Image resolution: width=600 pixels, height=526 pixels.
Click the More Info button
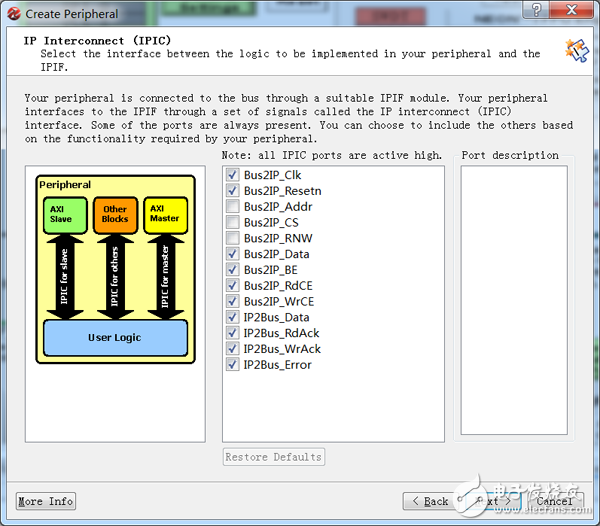[x=46, y=501]
